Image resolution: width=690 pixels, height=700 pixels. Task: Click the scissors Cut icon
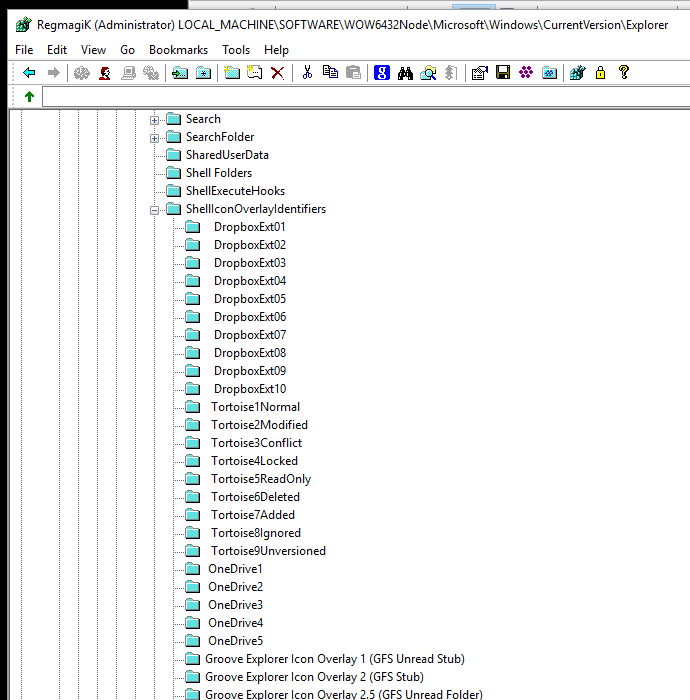(x=307, y=72)
